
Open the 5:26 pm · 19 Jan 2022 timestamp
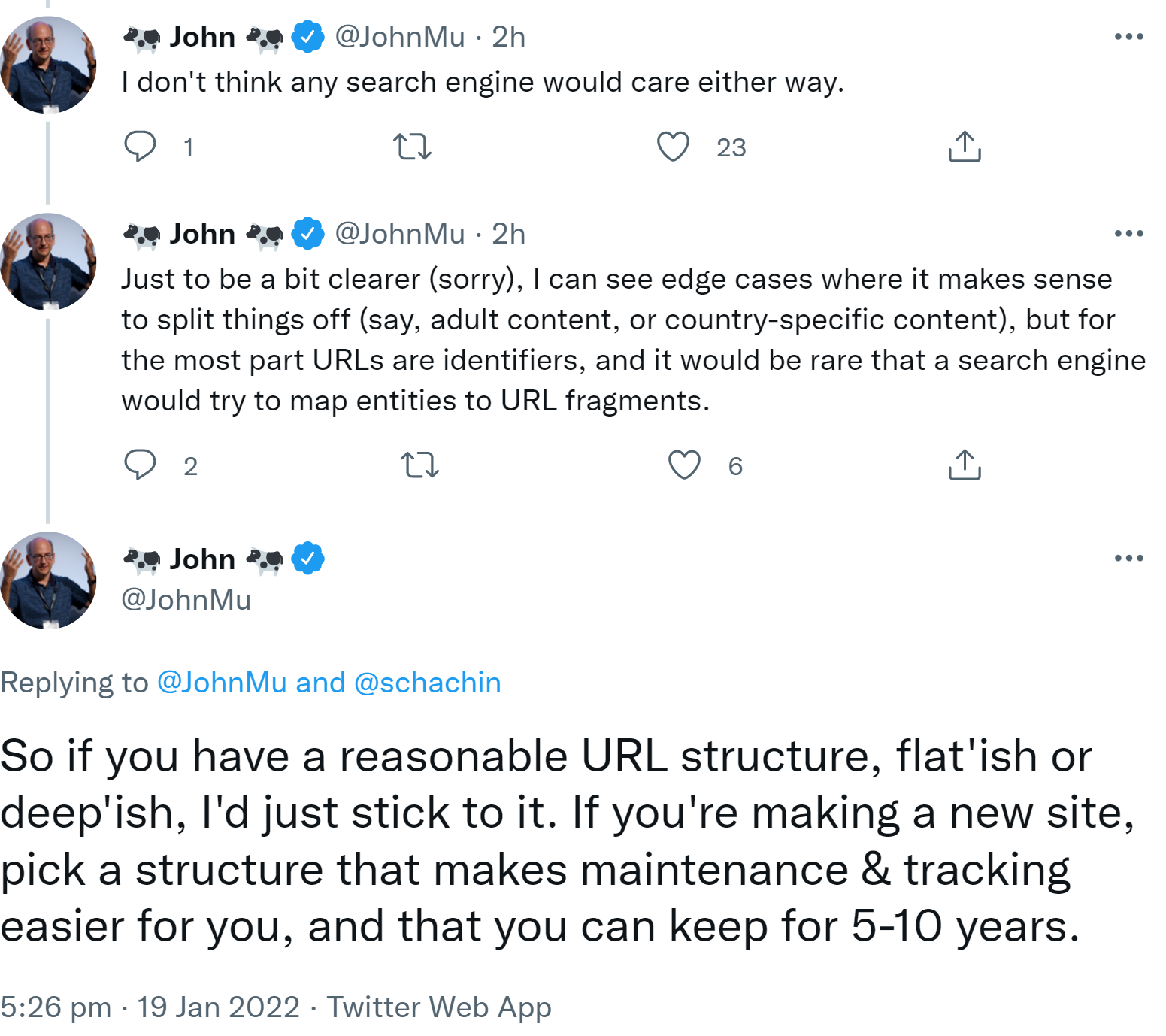(150, 1007)
